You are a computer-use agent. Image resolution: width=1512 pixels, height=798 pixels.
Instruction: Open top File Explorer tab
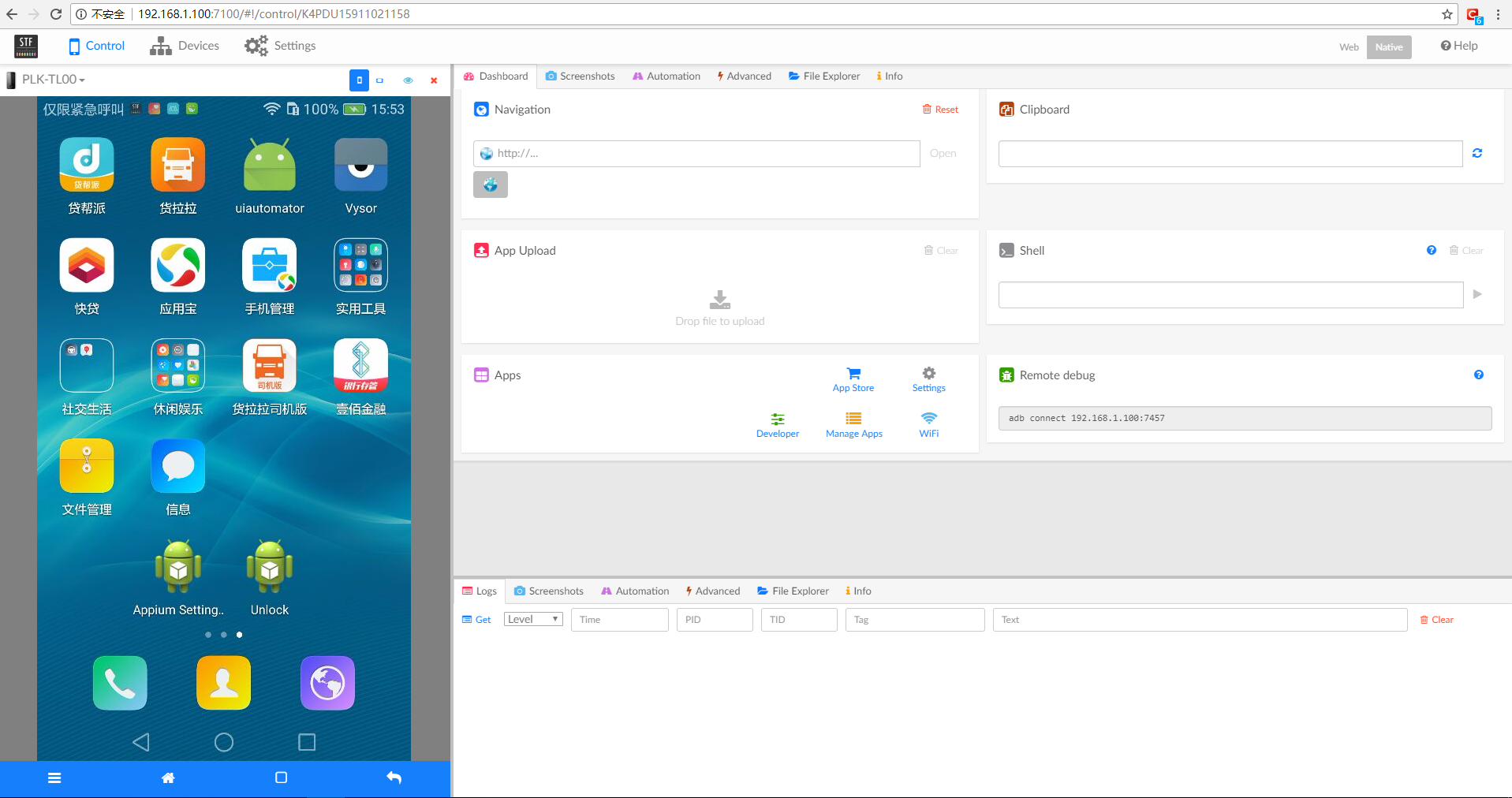click(824, 76)
